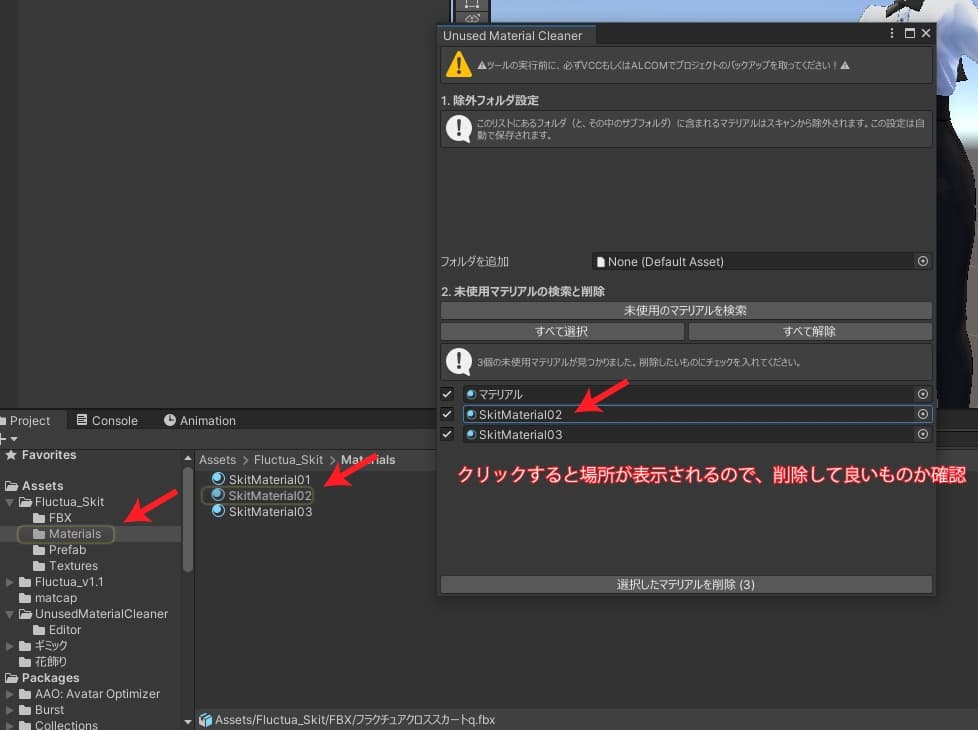The image size is (978, 730).
Task: Click 選択したマテリアルを削除 (3) button
Action: 685,584
